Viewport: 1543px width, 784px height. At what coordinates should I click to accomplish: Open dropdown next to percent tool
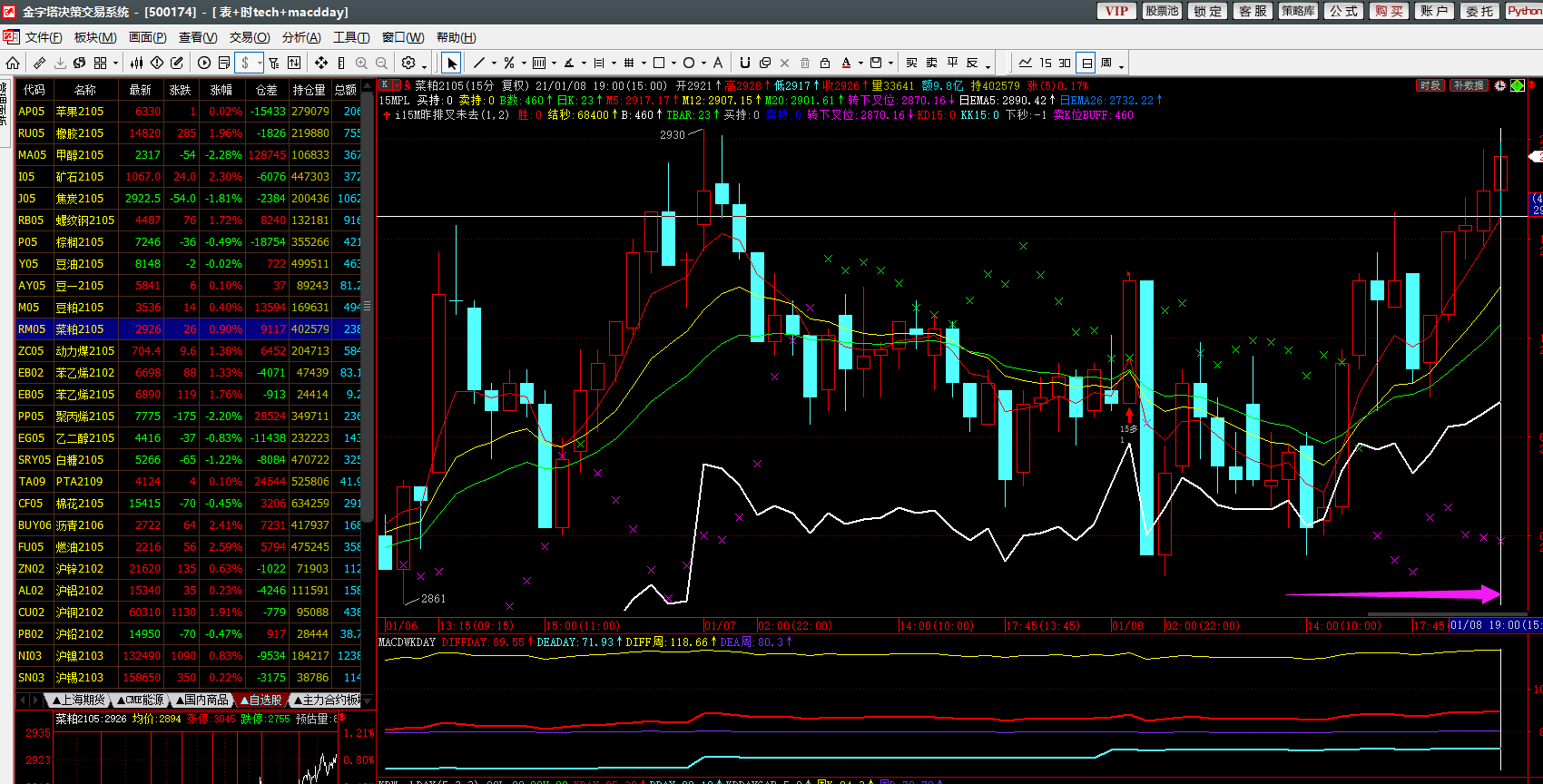524,64
